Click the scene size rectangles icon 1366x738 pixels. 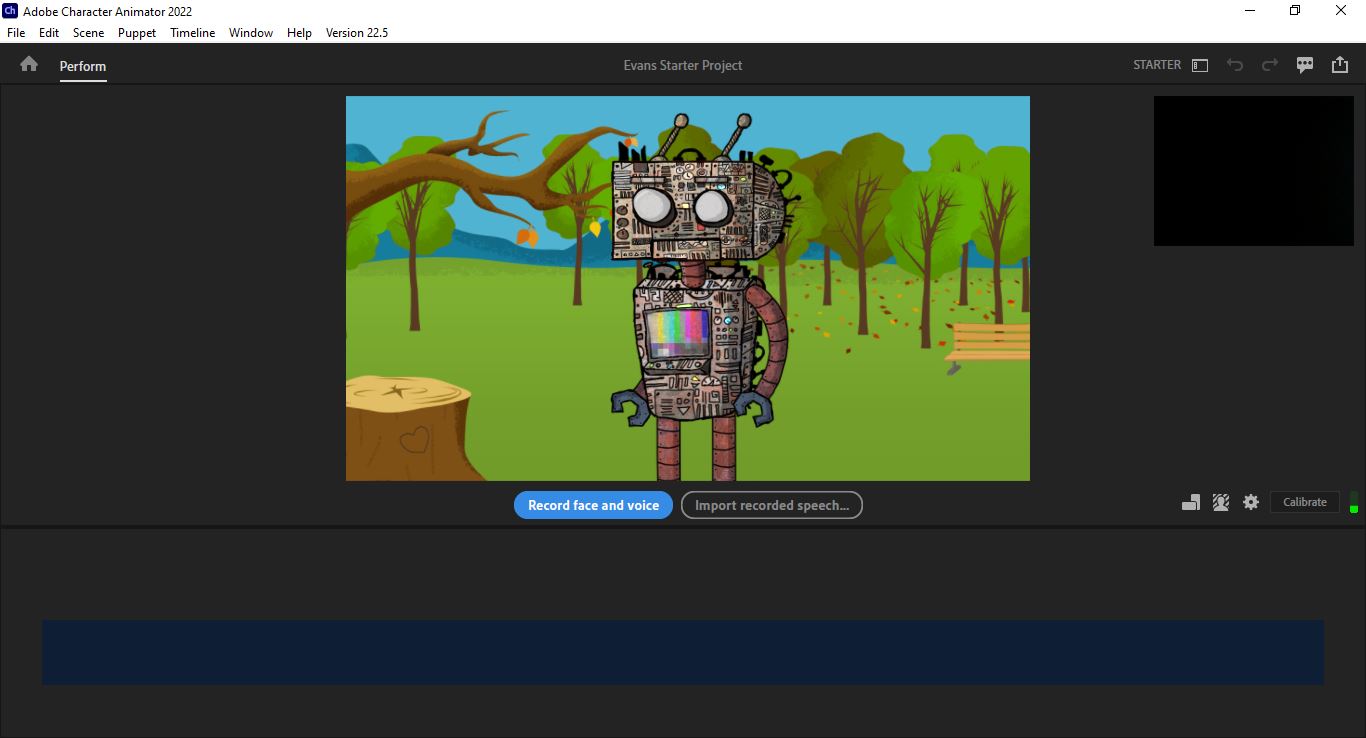pos(1191,502)
